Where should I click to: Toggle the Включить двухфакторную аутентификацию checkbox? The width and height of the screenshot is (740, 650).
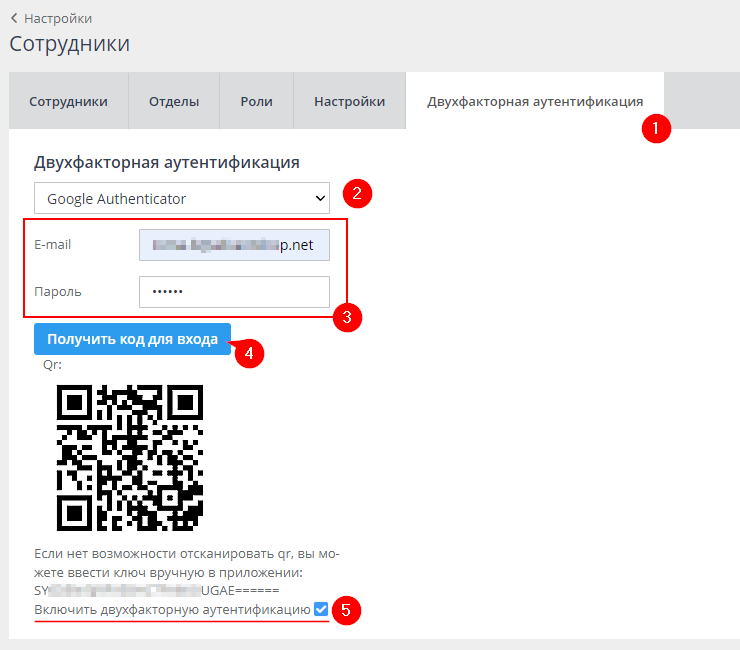pyautogui.click(x=321, y=609)
